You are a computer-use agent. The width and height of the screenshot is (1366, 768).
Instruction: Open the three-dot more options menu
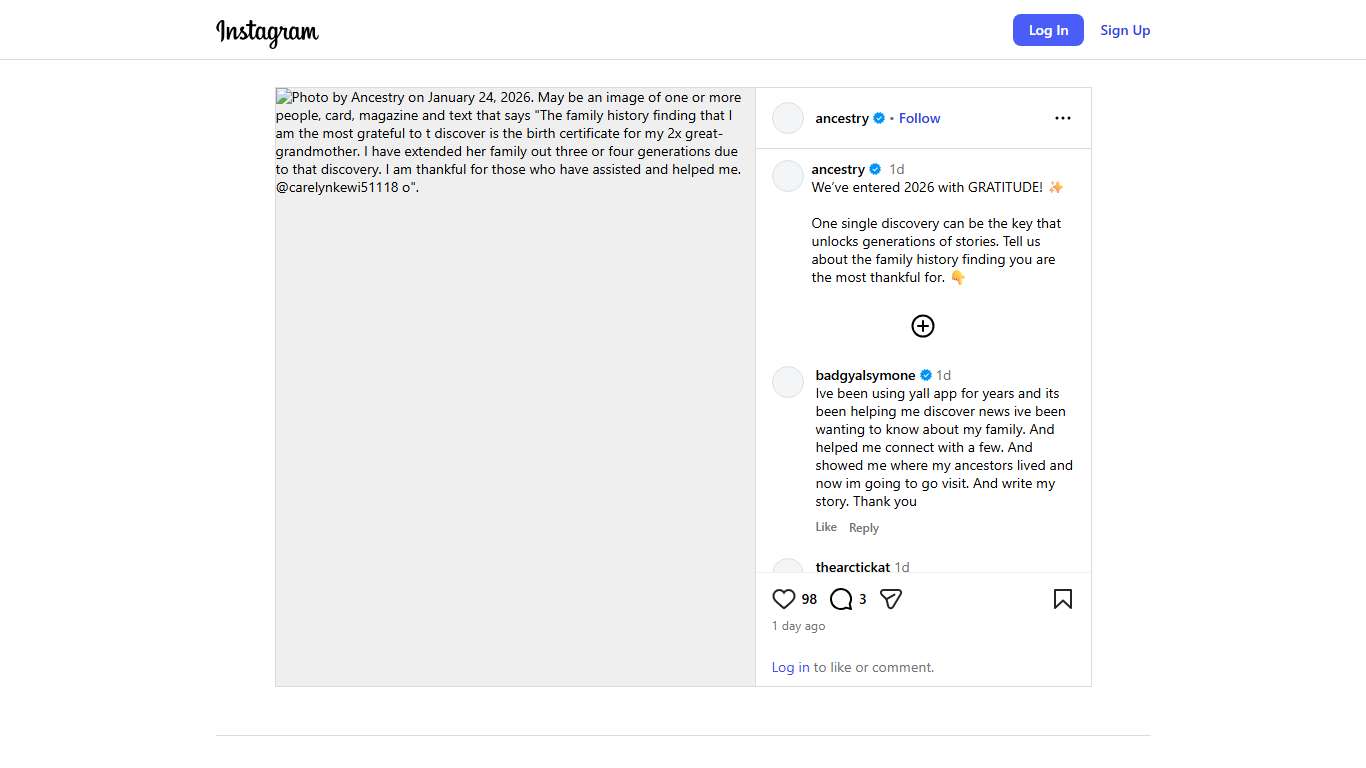[1062, 118]
